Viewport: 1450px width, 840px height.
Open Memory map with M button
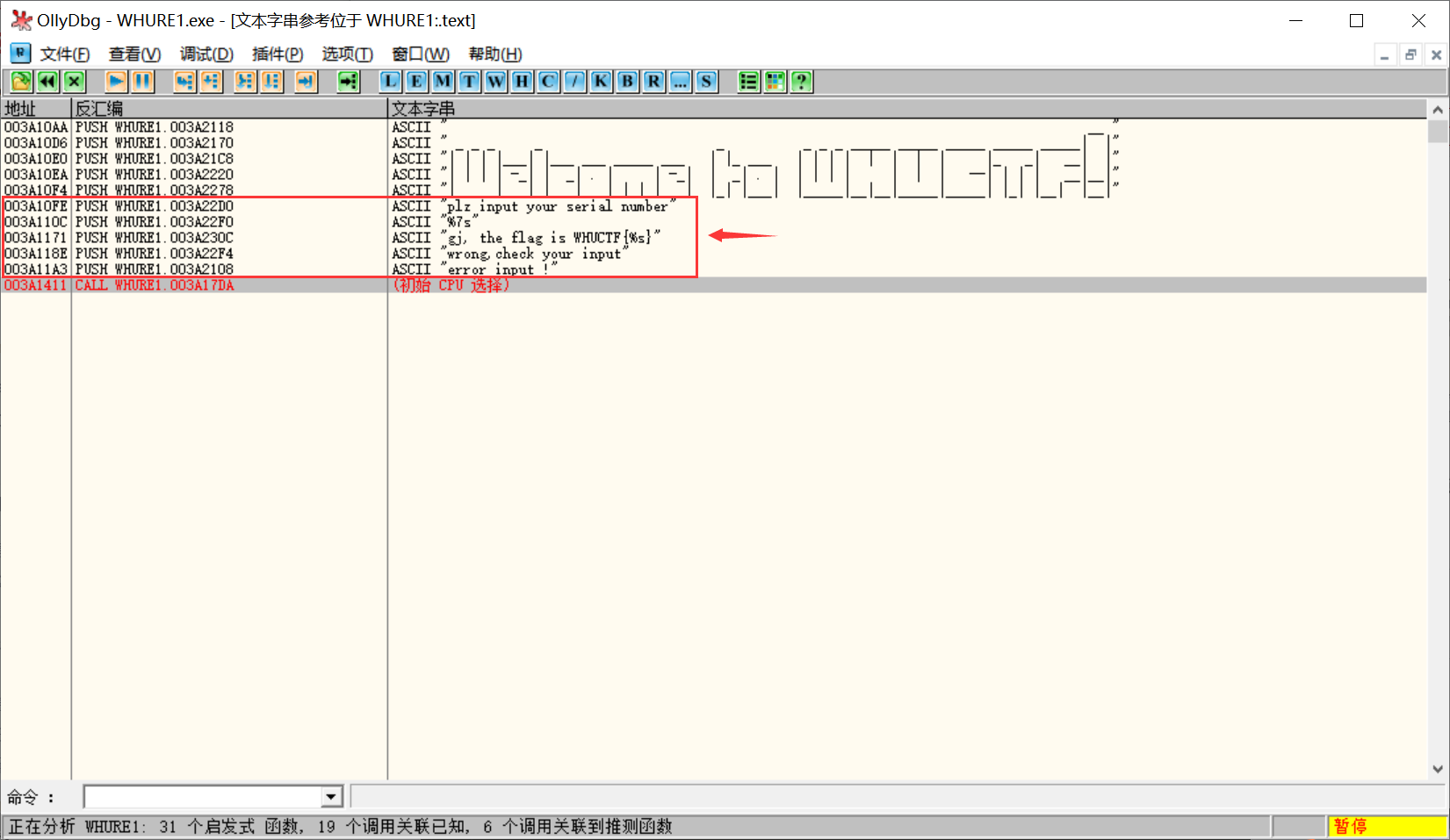point(443,82)
